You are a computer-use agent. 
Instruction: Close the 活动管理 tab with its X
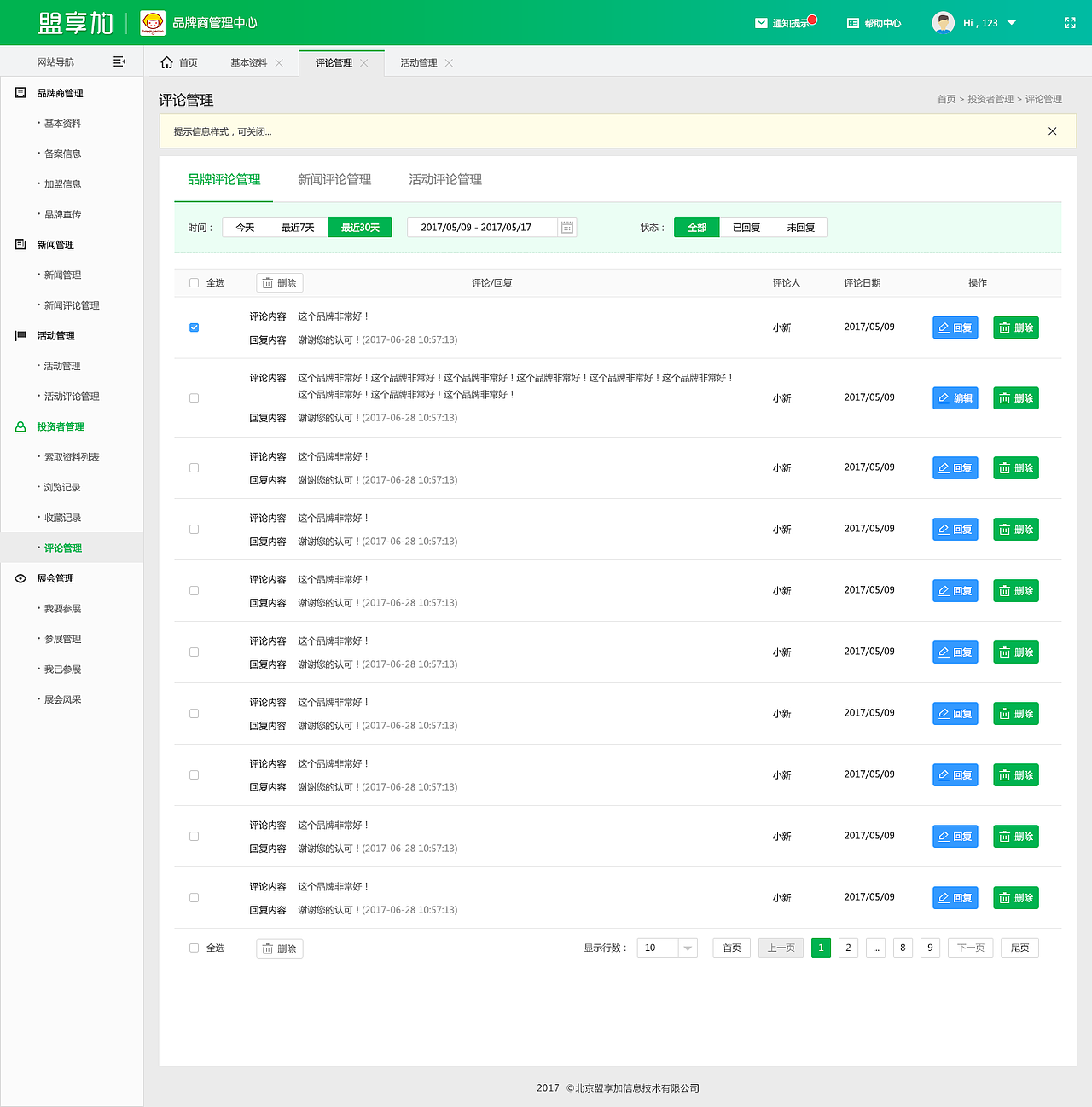450,63
